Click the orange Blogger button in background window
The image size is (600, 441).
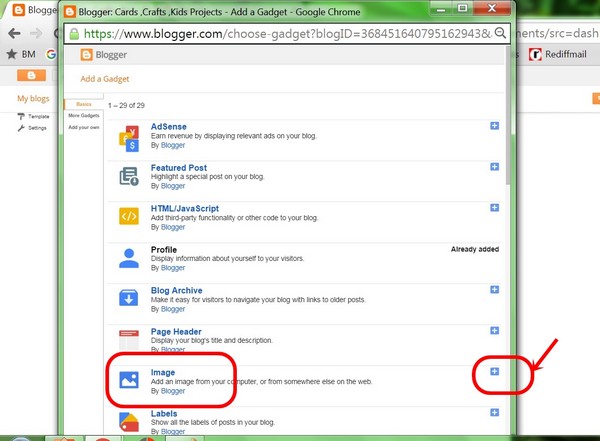pos(31,75)
